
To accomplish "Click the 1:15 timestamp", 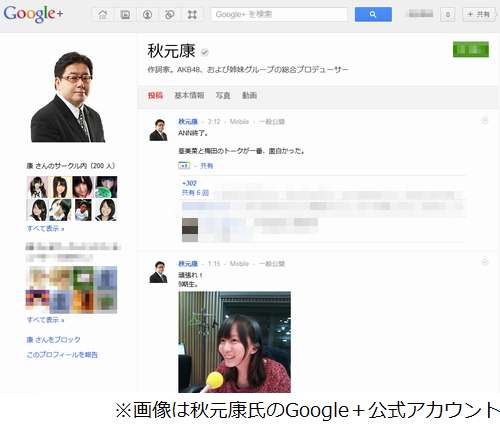I will tap(214, 264).
